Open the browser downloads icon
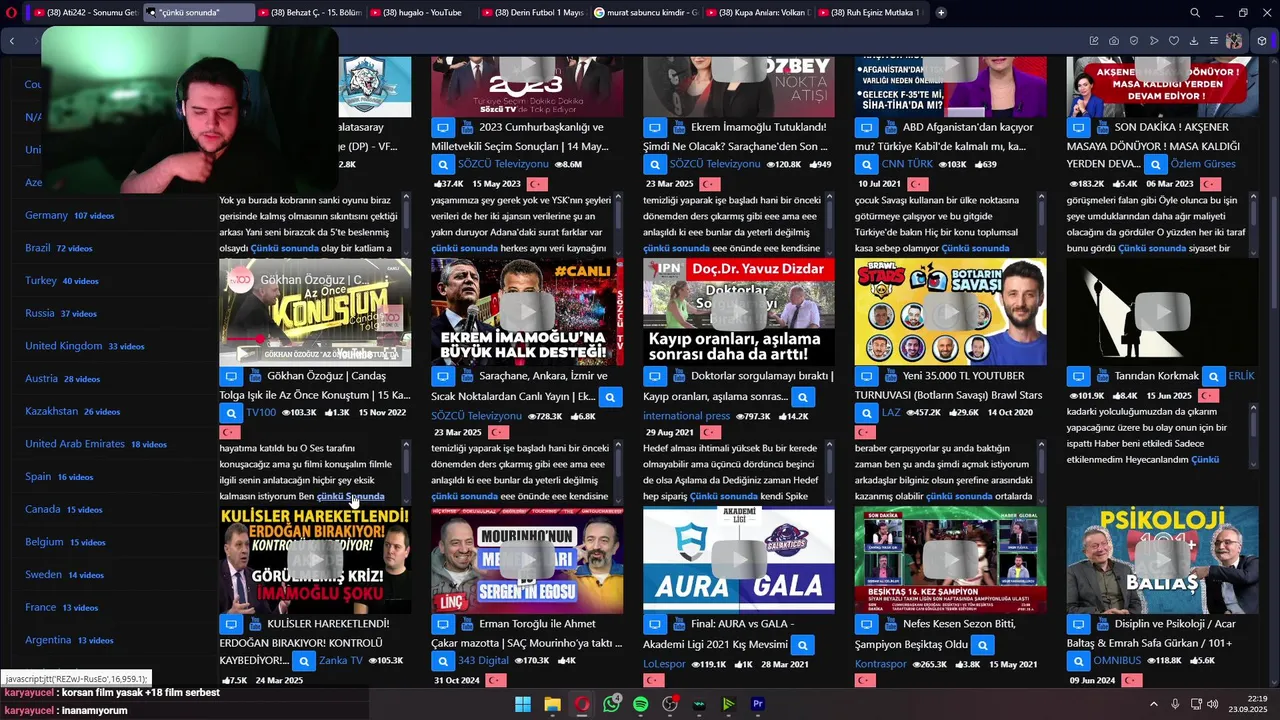This screenshot has width=1280, height=720. pos(1194,41)
